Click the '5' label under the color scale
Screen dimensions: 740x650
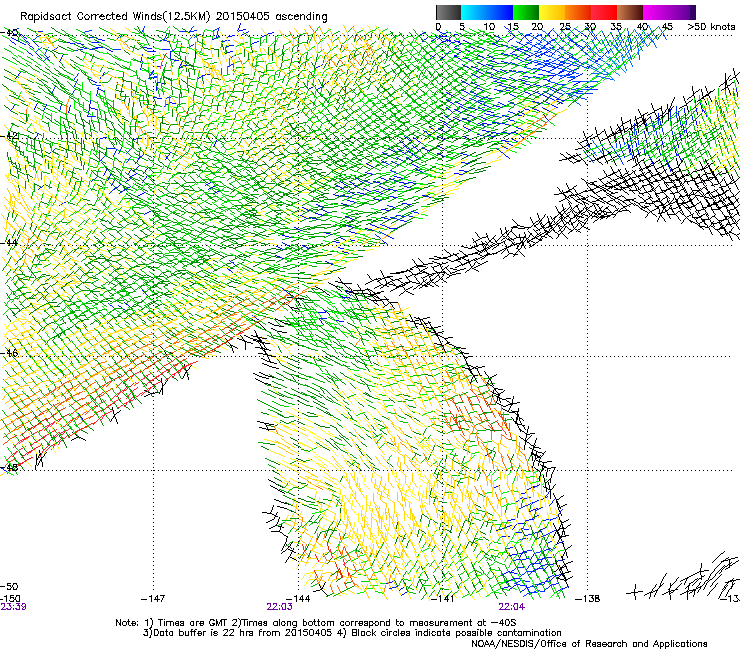click(462, 26)
